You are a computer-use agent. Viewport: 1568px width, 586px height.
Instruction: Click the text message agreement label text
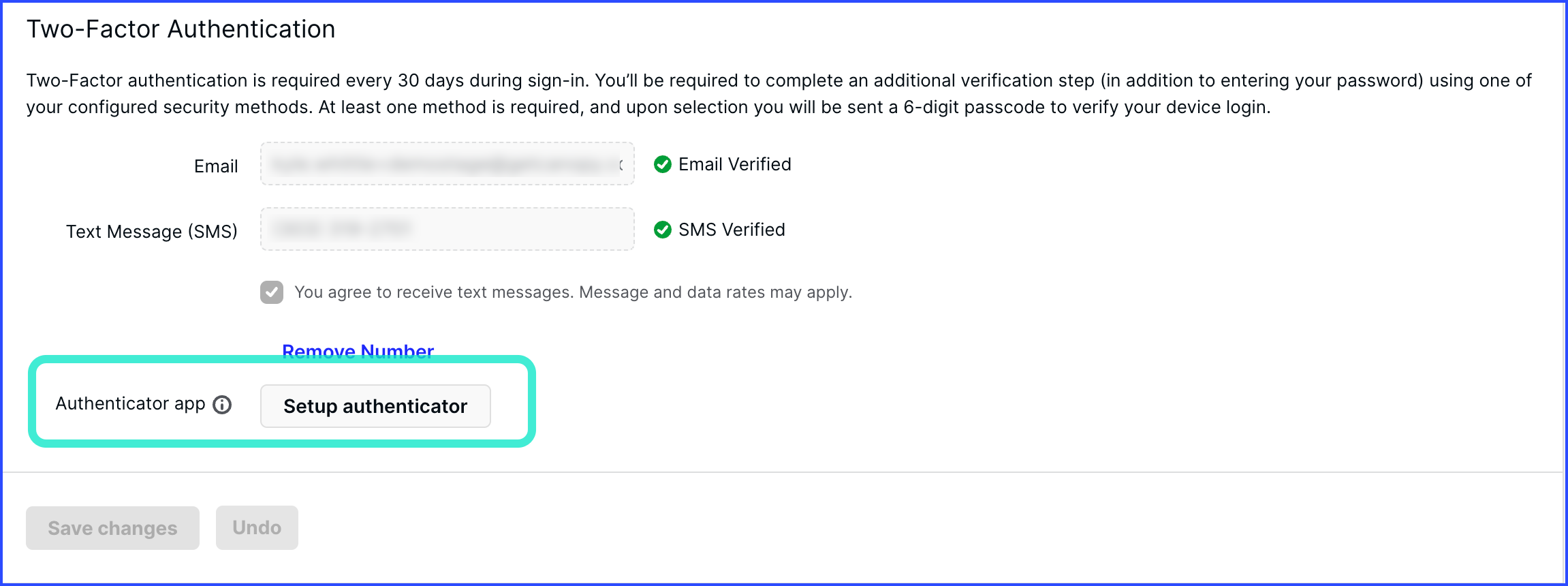coord(573,292)
